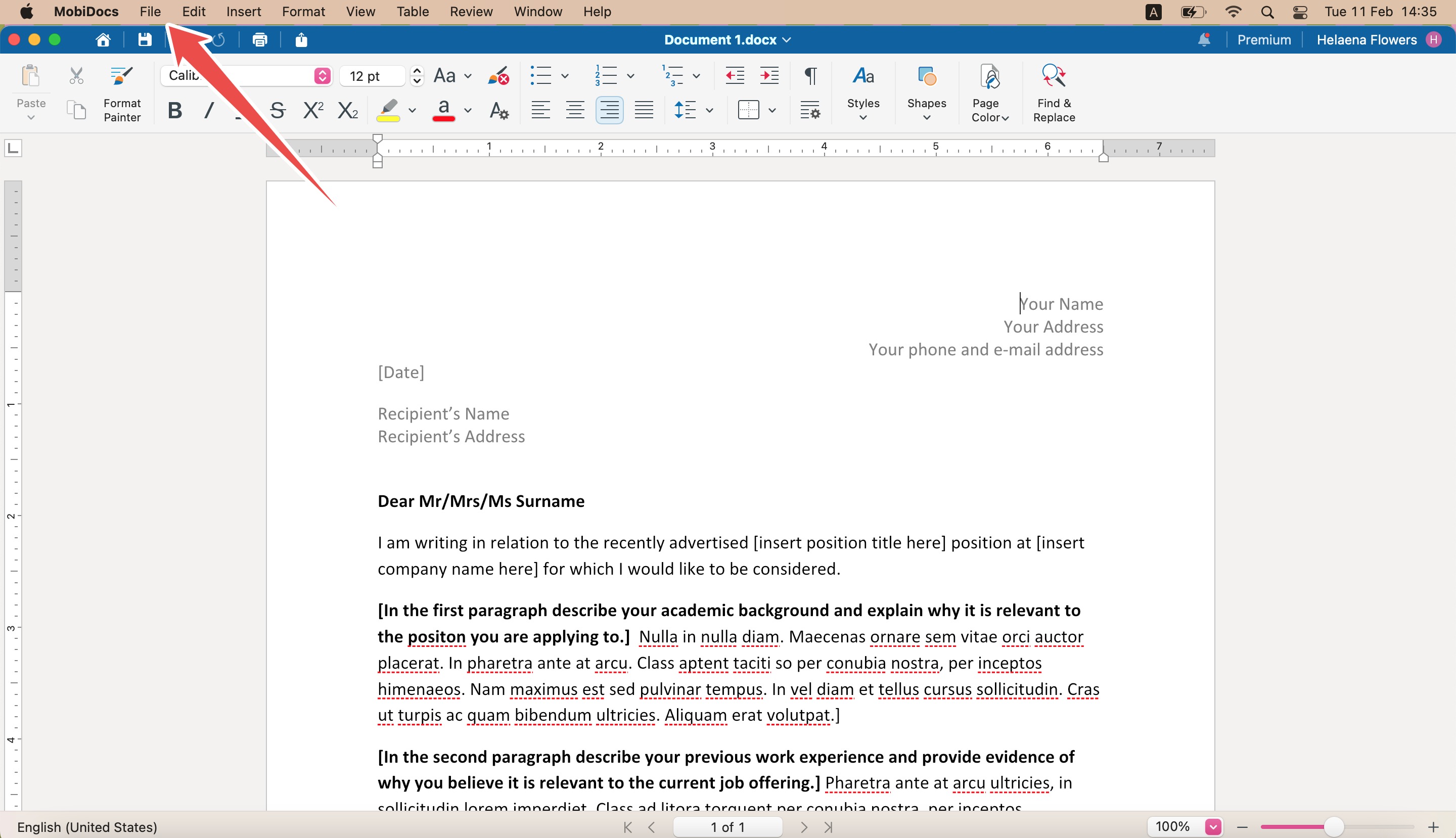Save the document with the floppy icon

point(145,40)
